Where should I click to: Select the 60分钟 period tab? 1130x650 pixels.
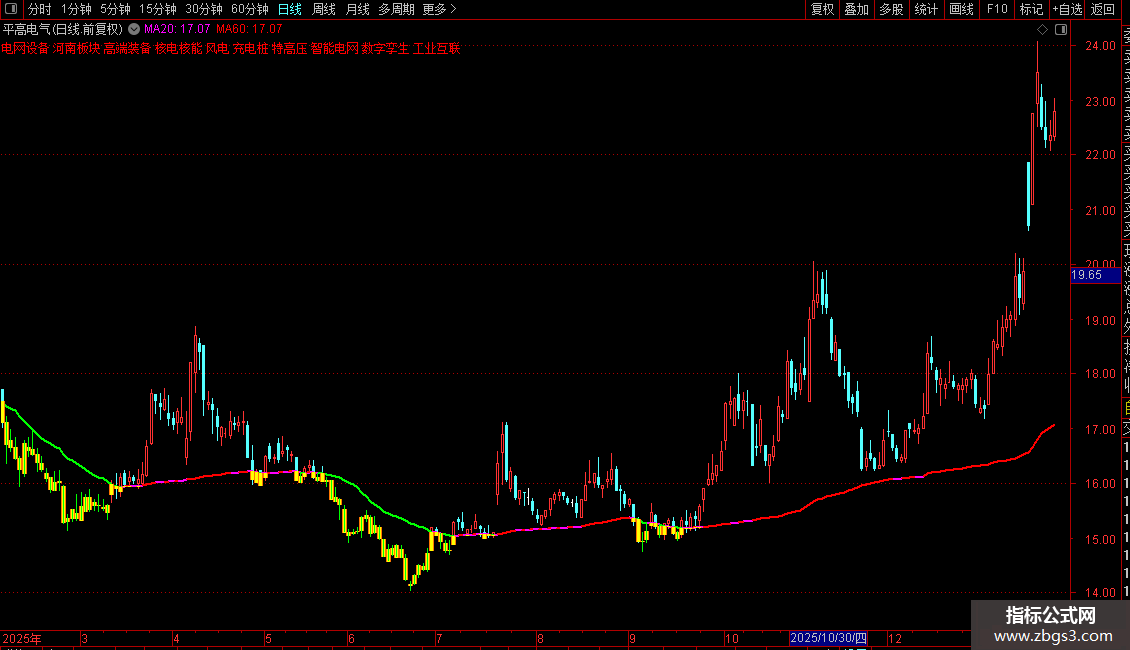pos(250,9)
